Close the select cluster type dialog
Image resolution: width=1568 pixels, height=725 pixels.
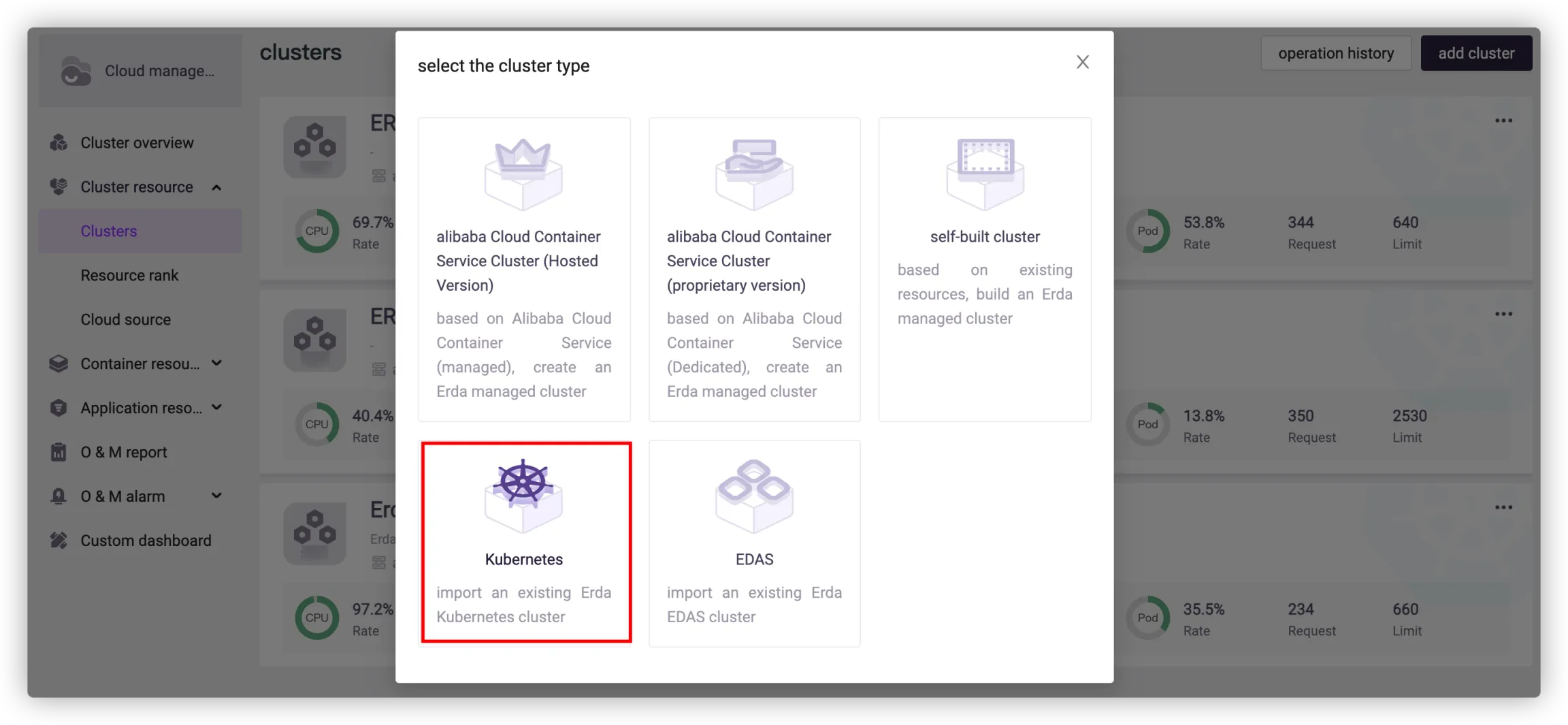[x=1082, y=63]
